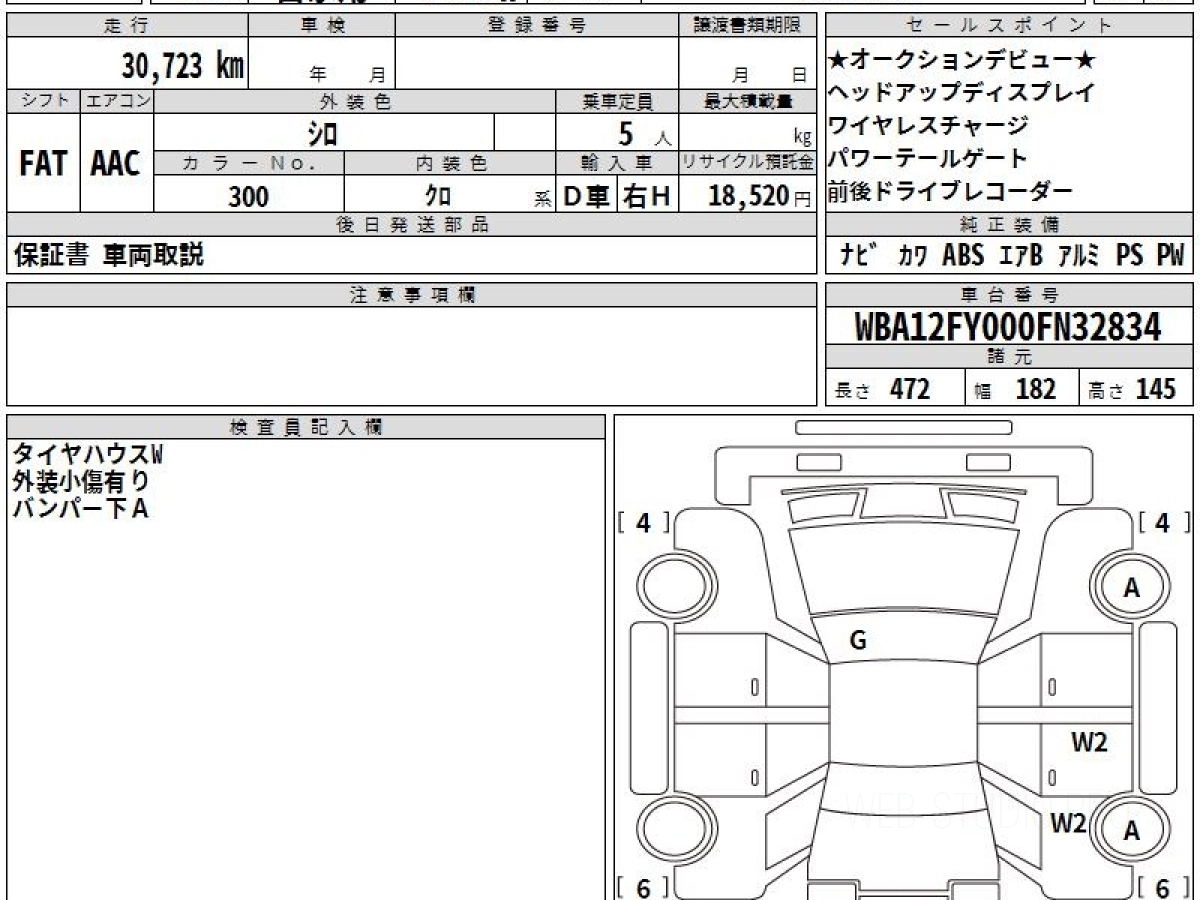The width and height of the screenshot is (1200, 900).
Task: Click the height value 高さ 145
Action: 1133,389
